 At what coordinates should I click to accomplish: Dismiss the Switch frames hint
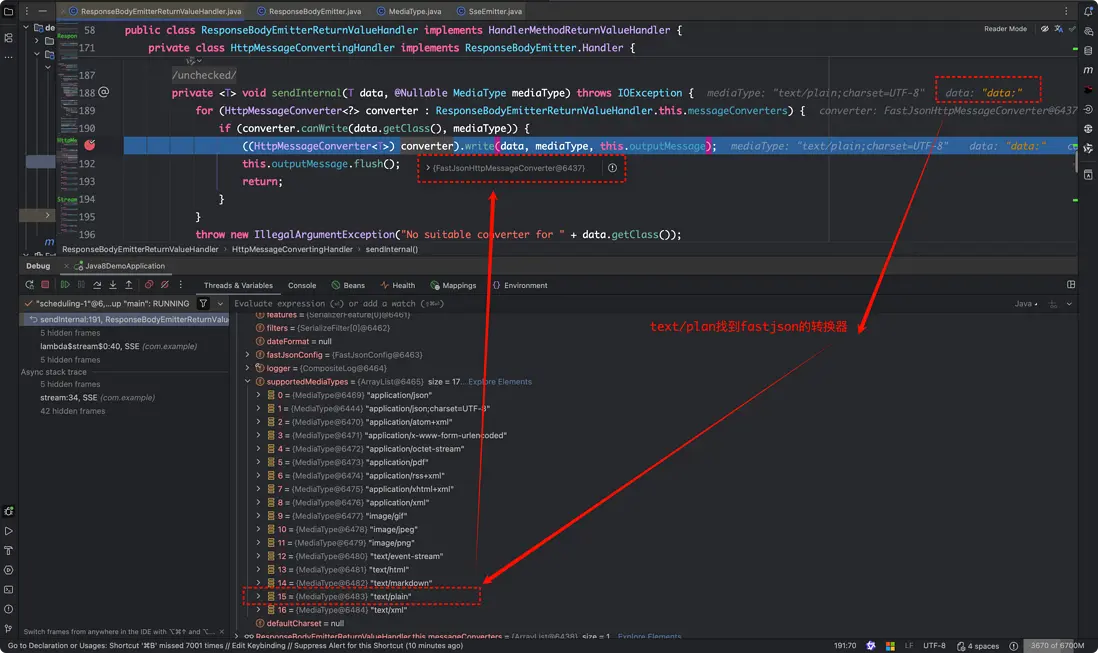[222, 631]
